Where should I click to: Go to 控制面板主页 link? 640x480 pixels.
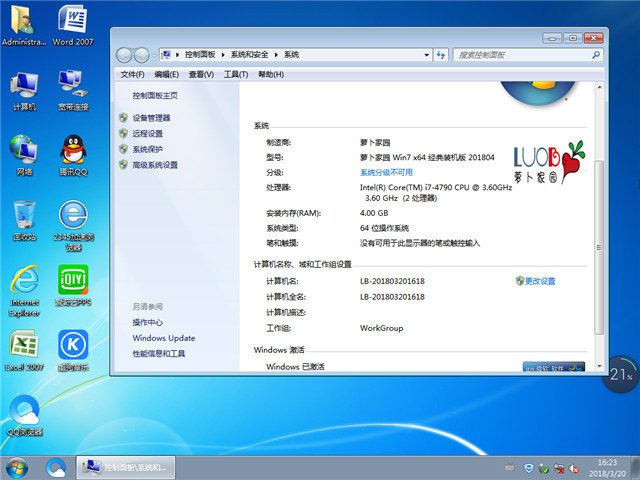[155, 96]
